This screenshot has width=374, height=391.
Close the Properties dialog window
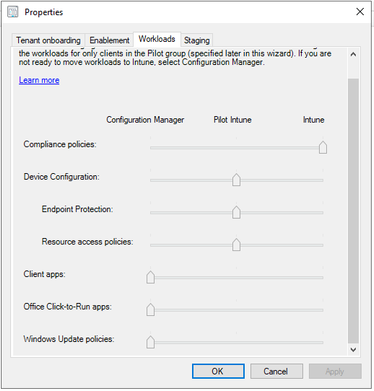[360, 12]
